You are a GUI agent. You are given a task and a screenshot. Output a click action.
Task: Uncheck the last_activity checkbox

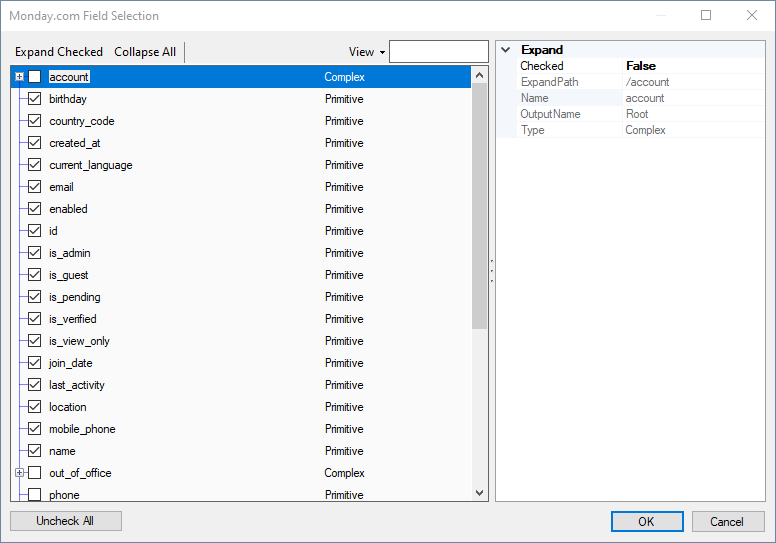coord(35,385)
